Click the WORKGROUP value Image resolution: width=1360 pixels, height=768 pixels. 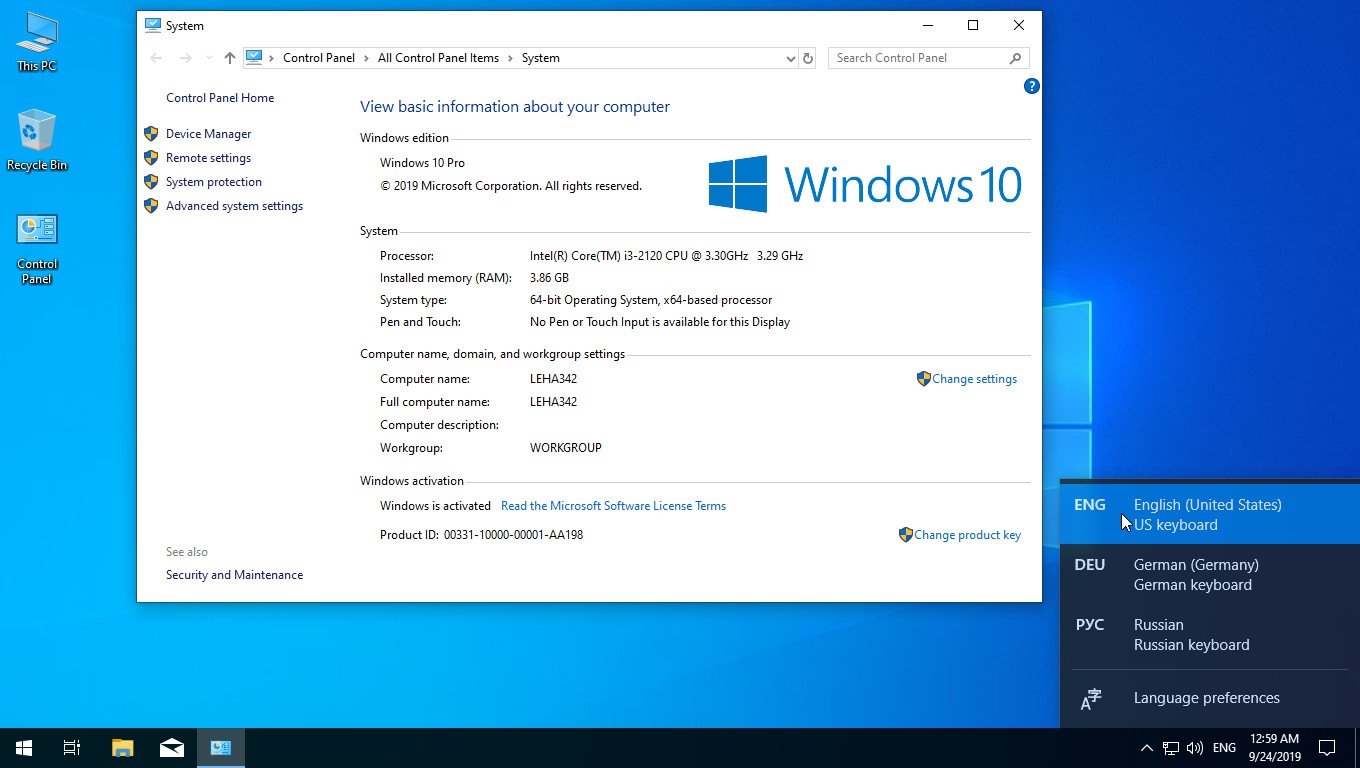coord(566,448)
